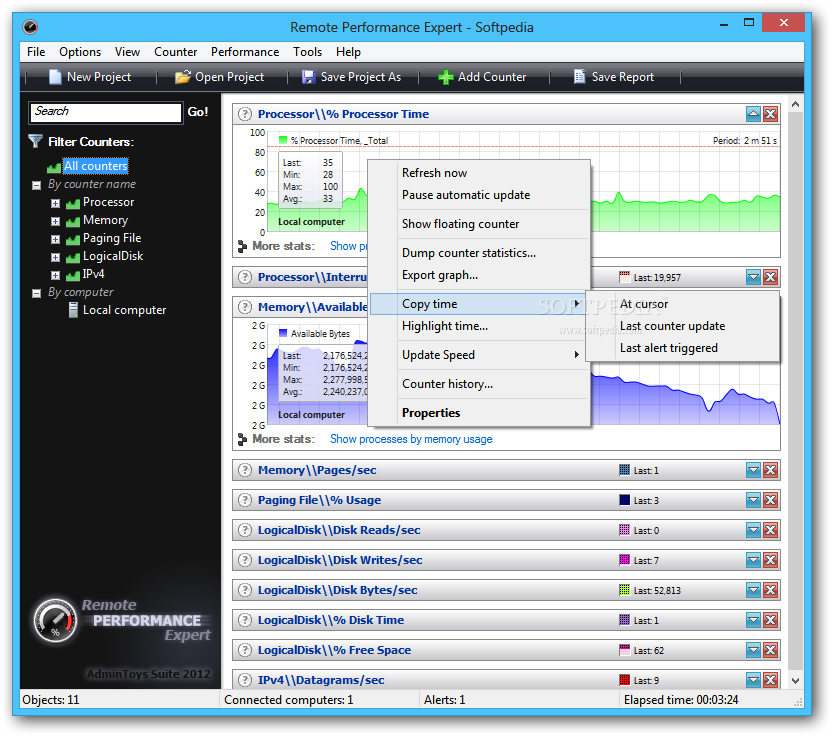The width and height of the screenshot is (832, 736).
Task: Select Last alert triggered submenu entry
Action: tap(683, 348)
